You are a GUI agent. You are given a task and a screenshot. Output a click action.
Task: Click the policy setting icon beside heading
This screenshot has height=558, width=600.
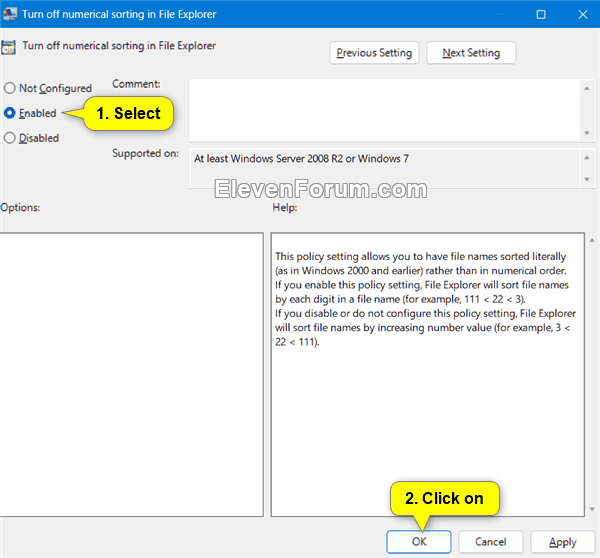tap(8, 47)
